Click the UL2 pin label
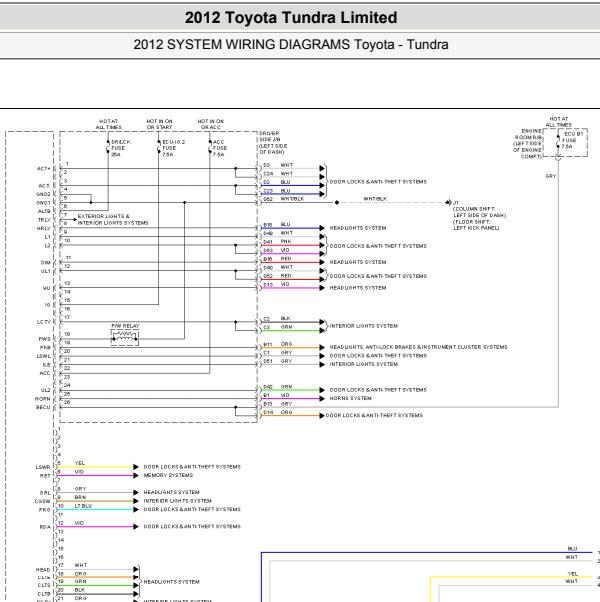 tap(46, 390)
